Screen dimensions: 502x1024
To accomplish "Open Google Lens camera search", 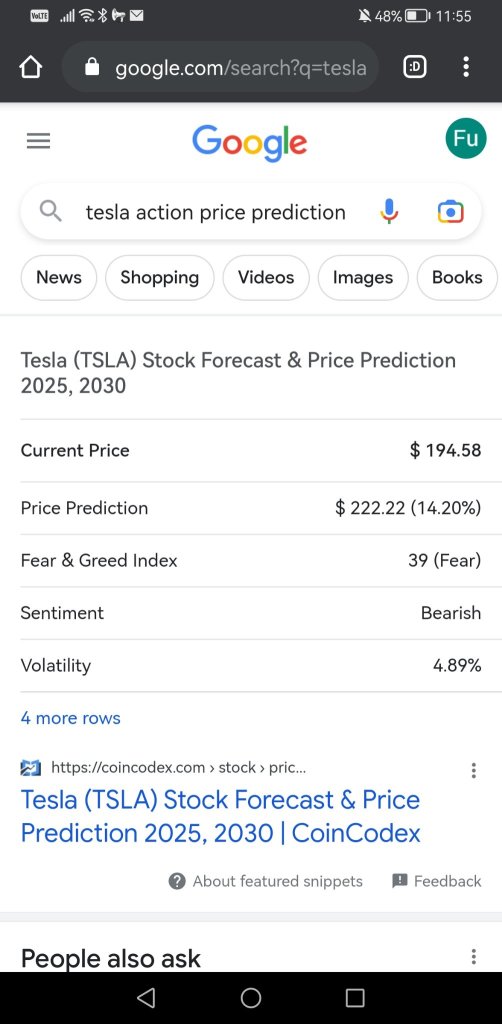I will 450,212.
